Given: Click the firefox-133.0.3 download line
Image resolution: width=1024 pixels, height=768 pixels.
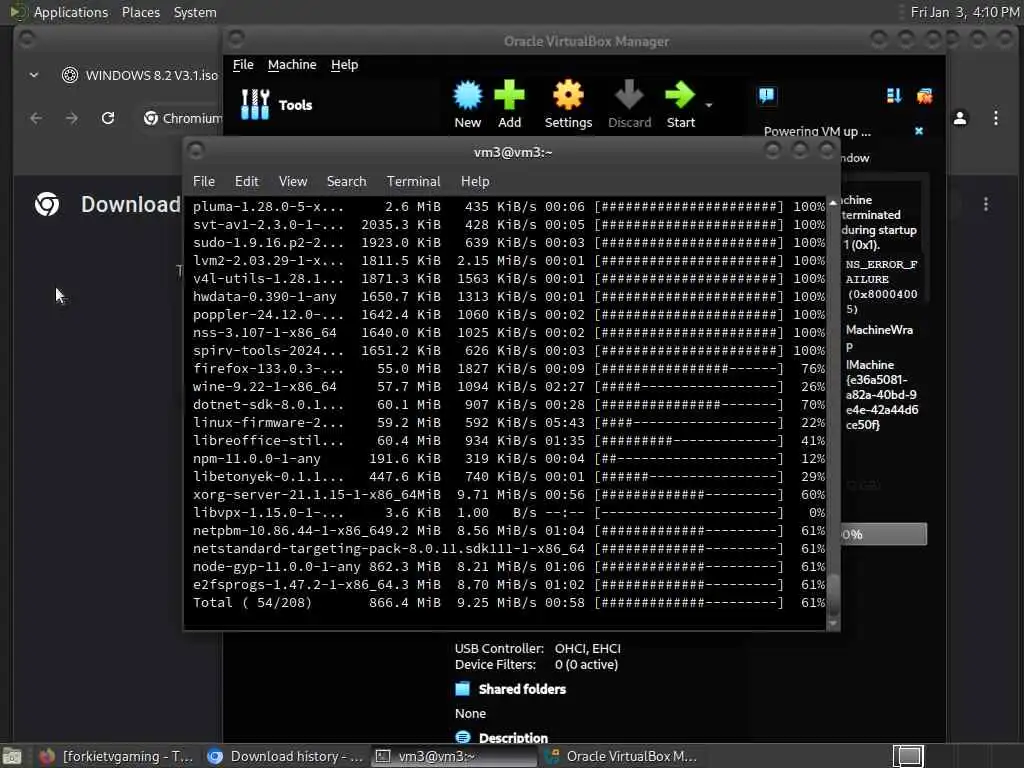Looking at the screenshot, I should pos(509,369).
